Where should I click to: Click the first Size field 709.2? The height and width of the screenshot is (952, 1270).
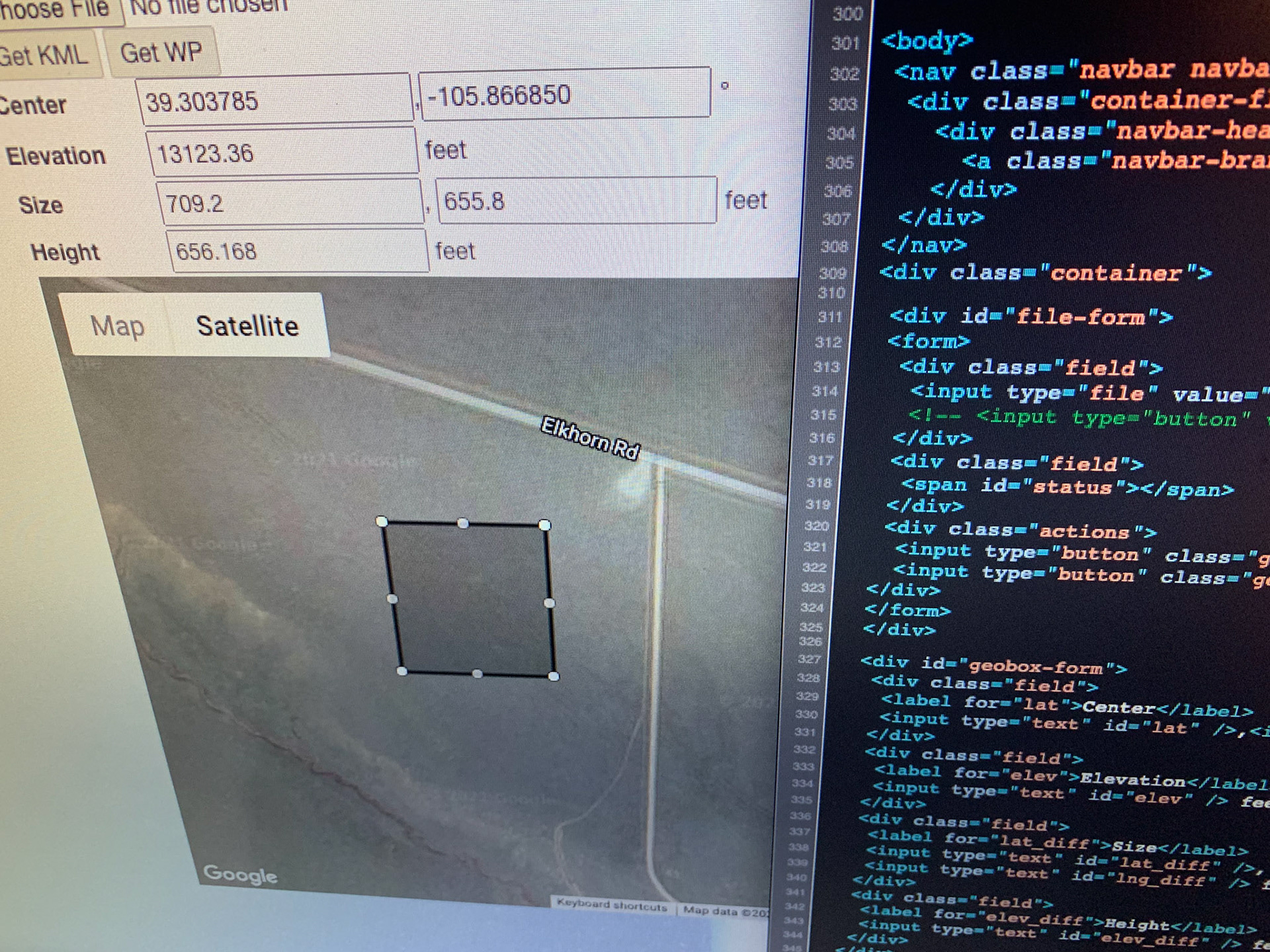[290, 202]
